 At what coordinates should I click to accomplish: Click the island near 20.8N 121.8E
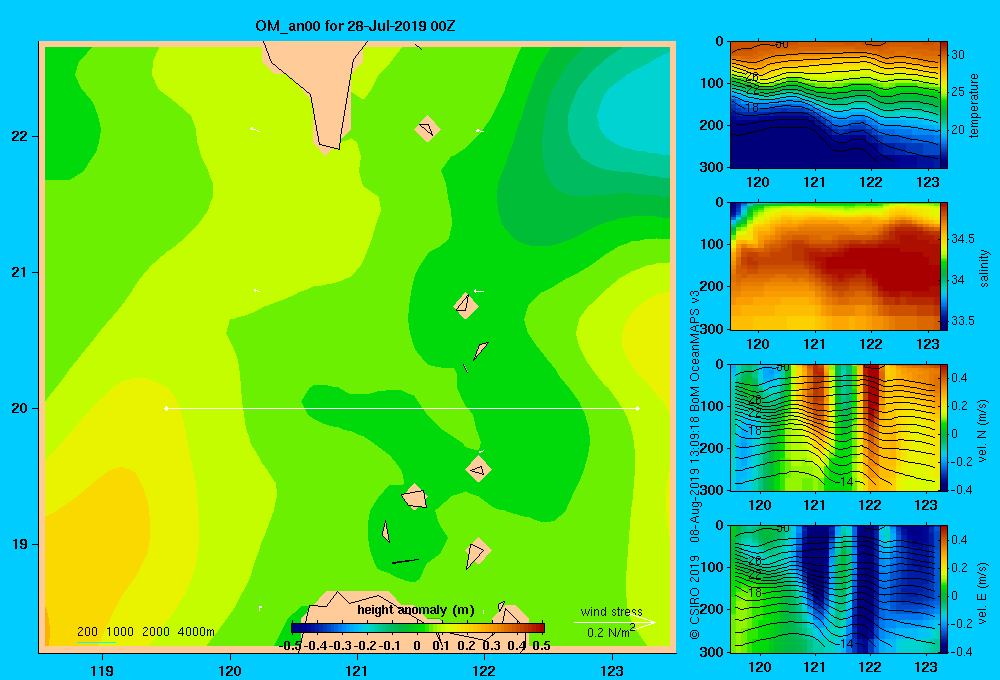[466, 305]
